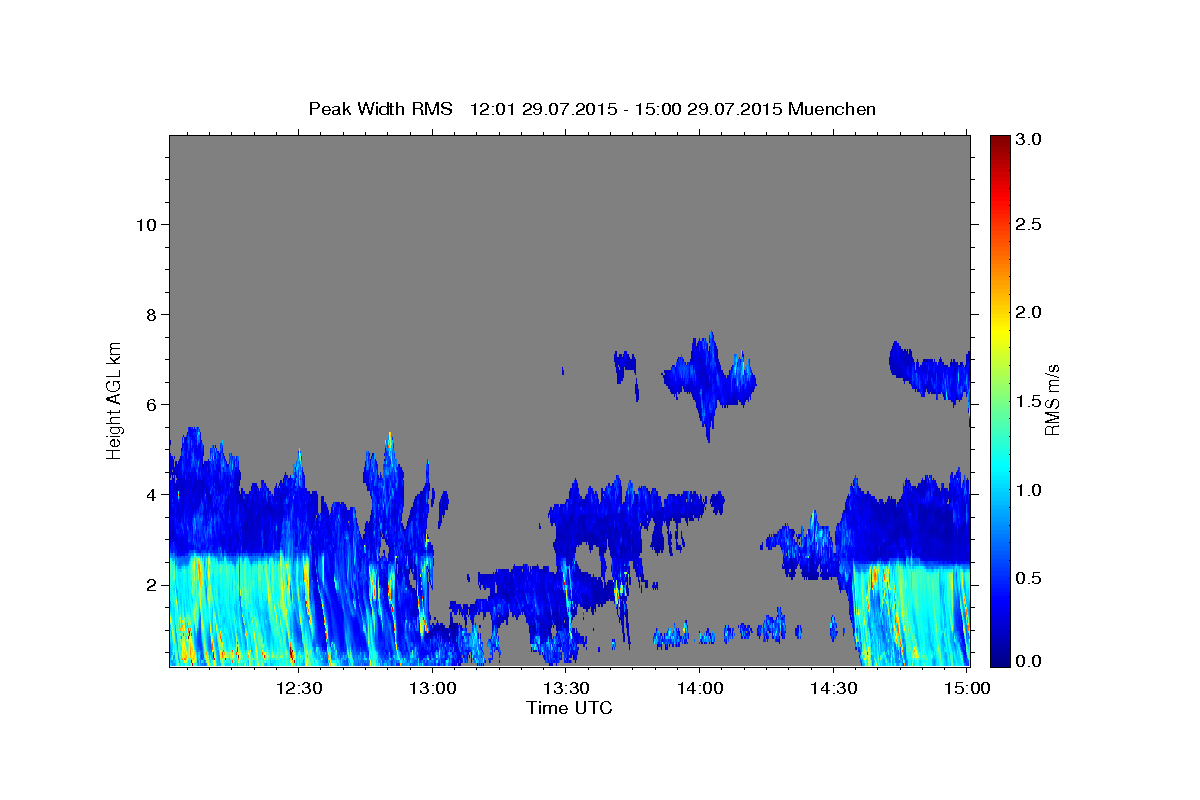Click the colorbar value 2.0
Screen dimensions: 1200x800
point(1030,312)
